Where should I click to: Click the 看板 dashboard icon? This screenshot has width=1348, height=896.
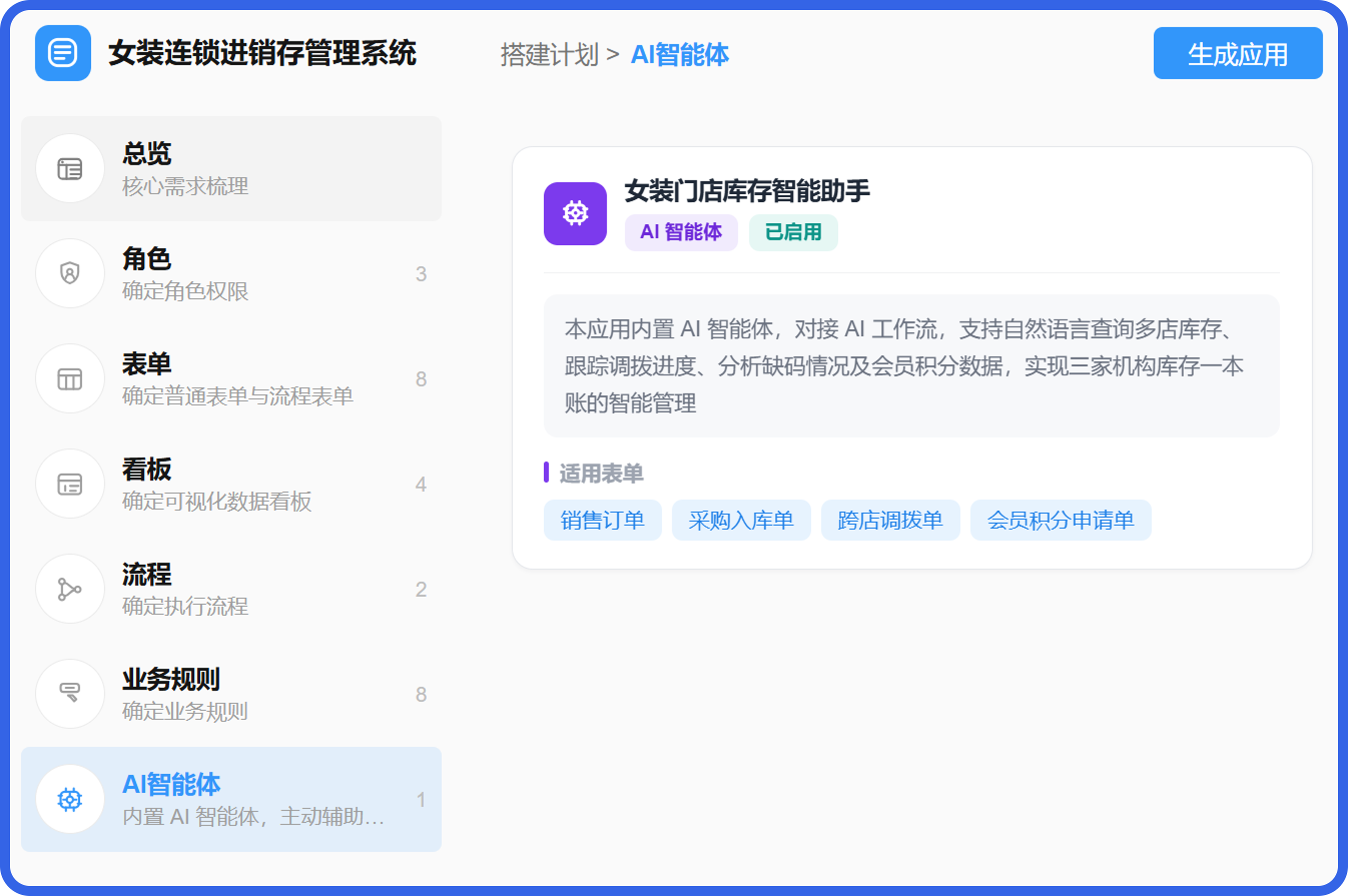point(70,484)
